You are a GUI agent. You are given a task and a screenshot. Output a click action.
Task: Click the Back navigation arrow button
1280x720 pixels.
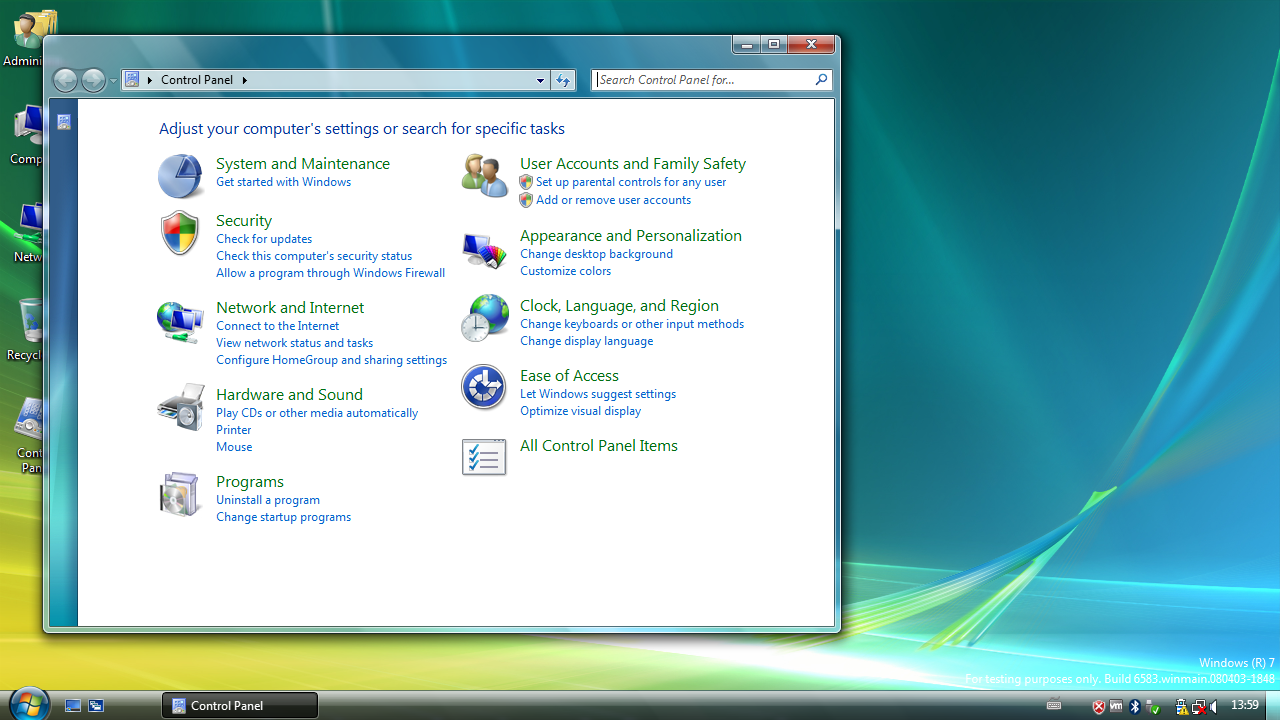point(65,80)
